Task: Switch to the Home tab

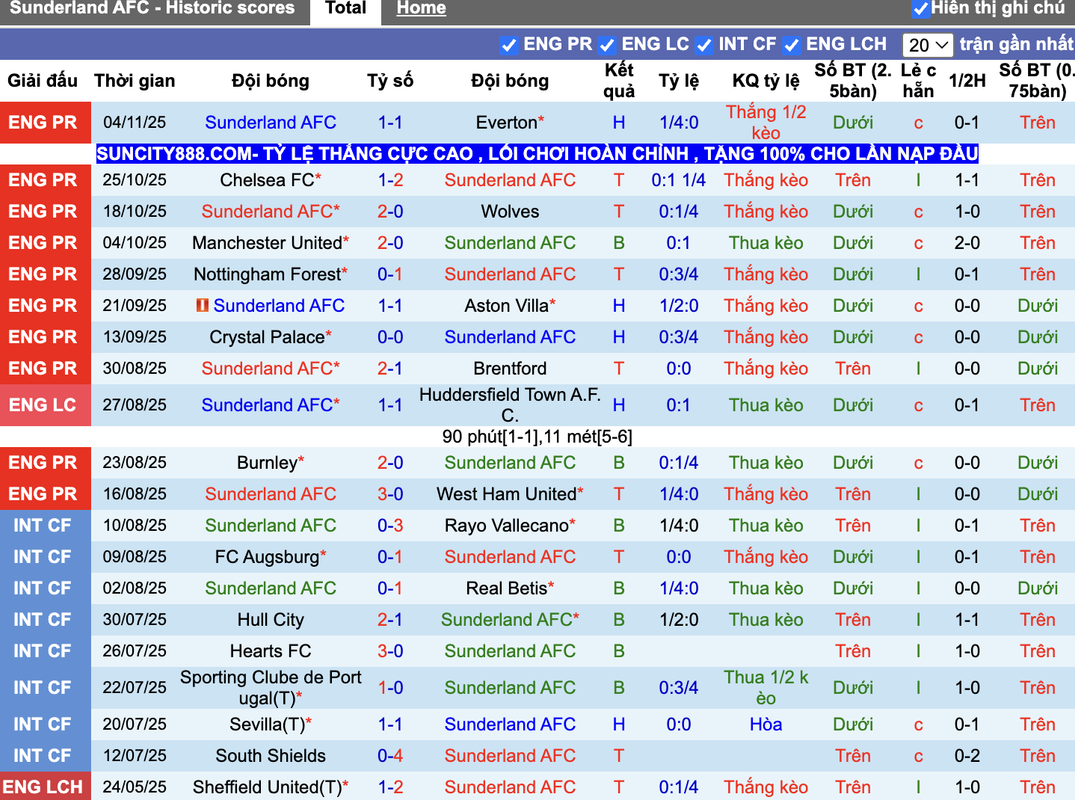Action: tap(421, 9)
